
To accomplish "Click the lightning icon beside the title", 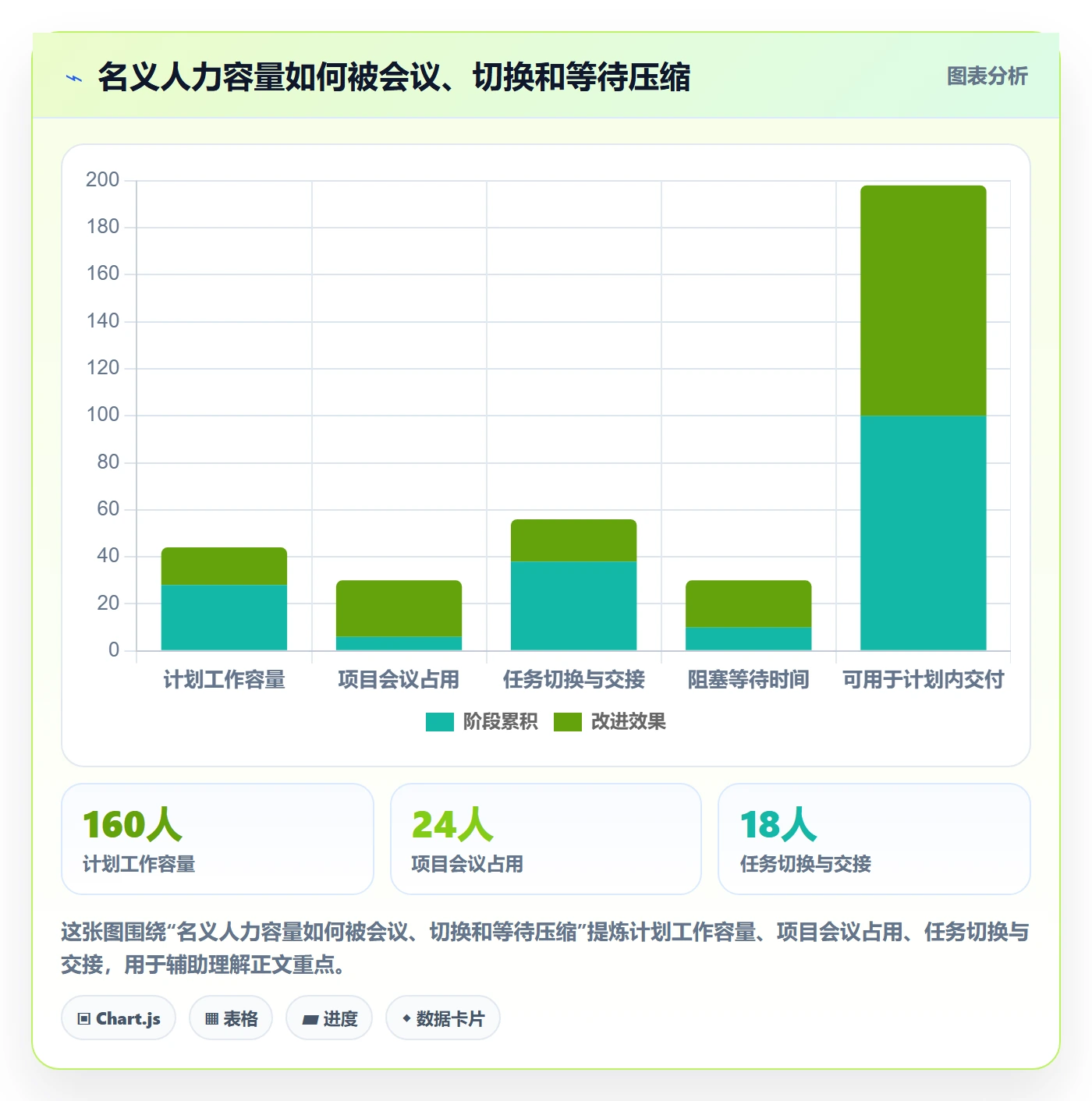I will (74, 78).
